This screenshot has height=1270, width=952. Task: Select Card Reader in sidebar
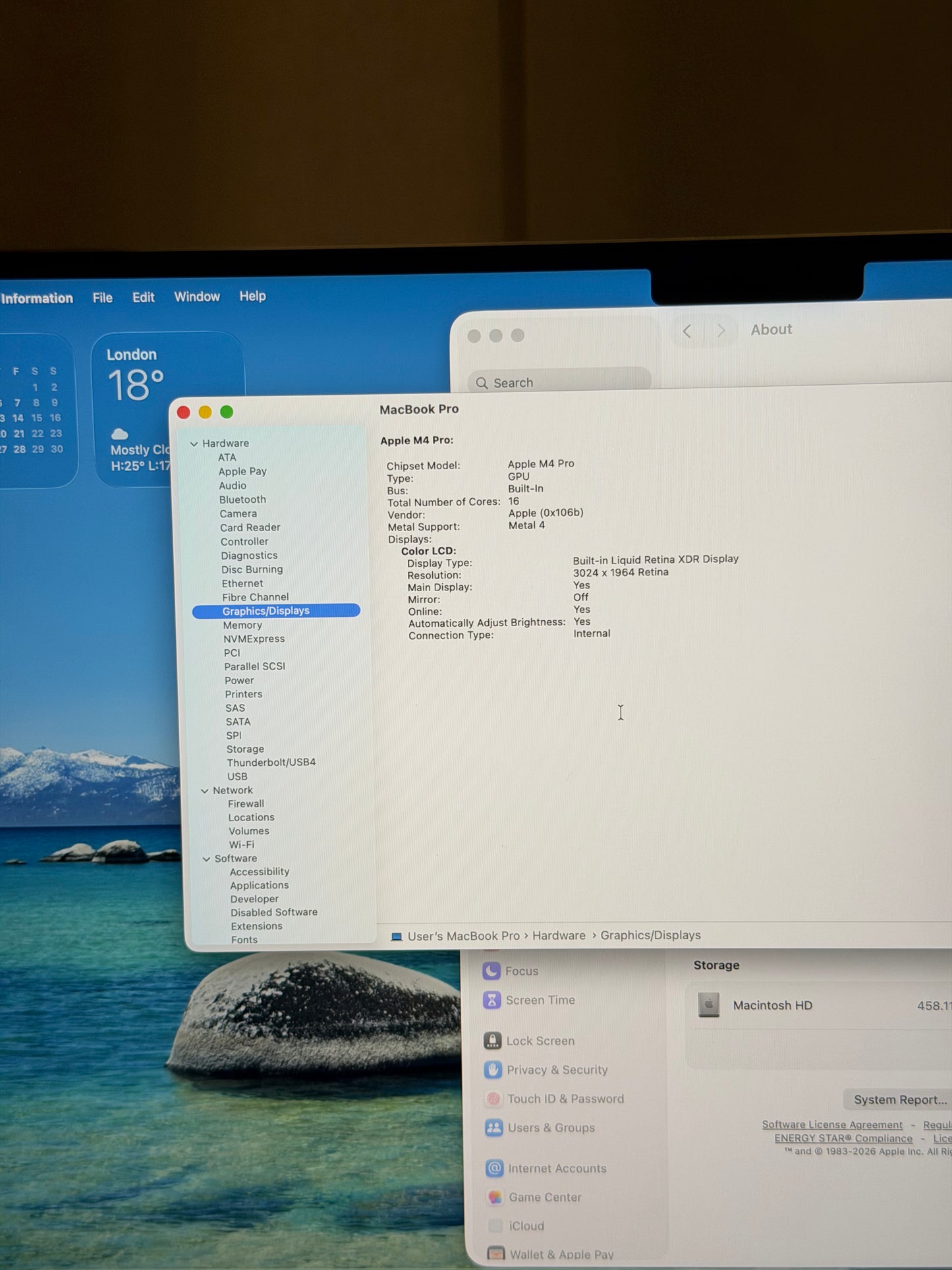[x=250, y=527]
